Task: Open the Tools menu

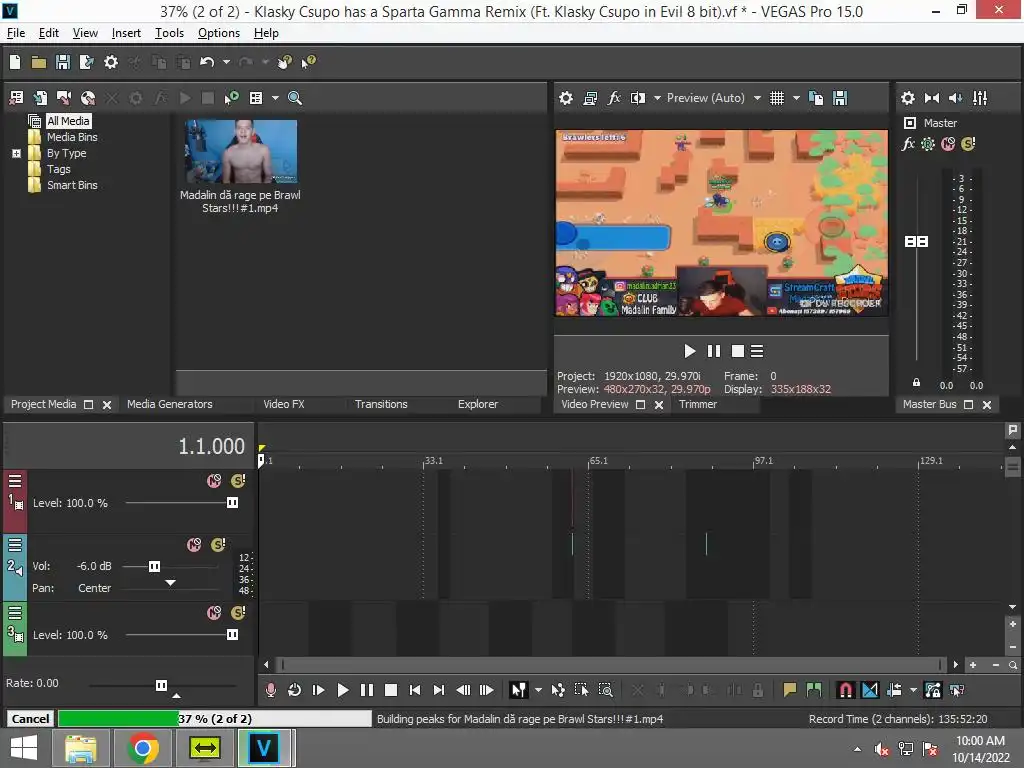Action: 169,33
